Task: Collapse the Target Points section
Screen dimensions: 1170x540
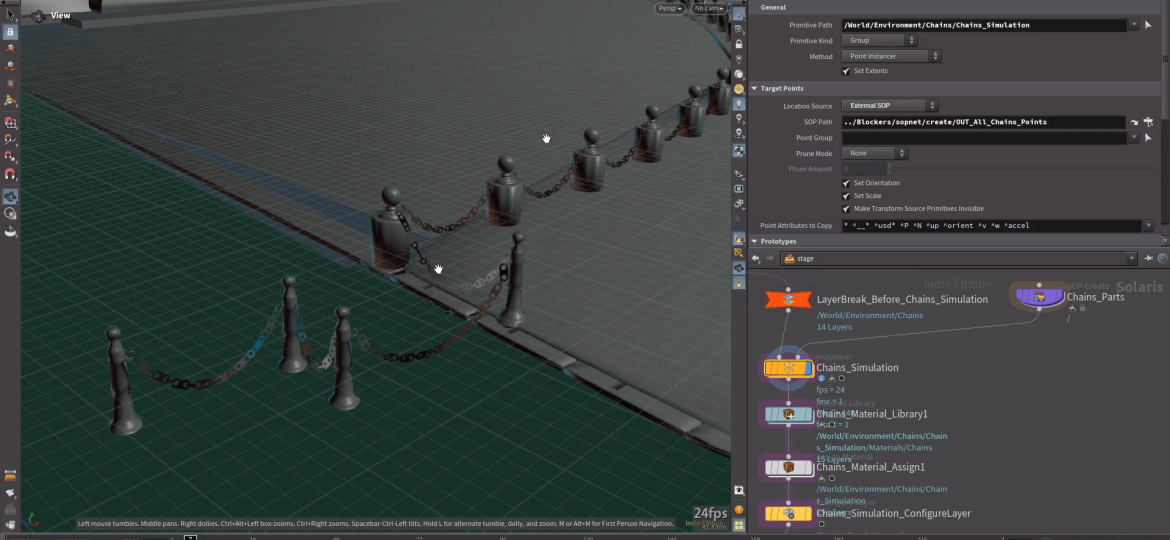Action: [754, 89]
